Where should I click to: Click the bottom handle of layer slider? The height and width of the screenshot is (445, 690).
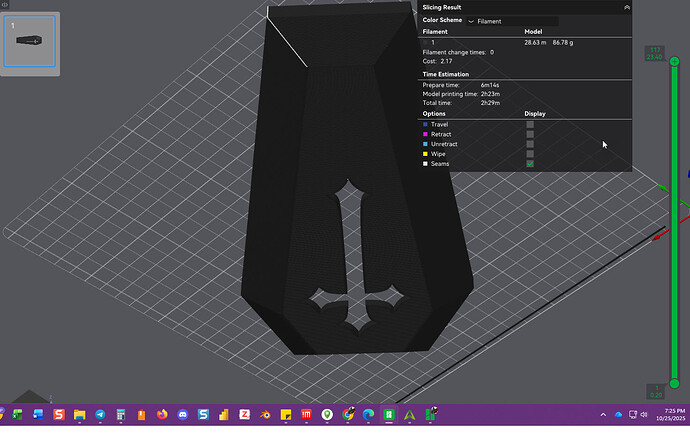coord(674,383)
